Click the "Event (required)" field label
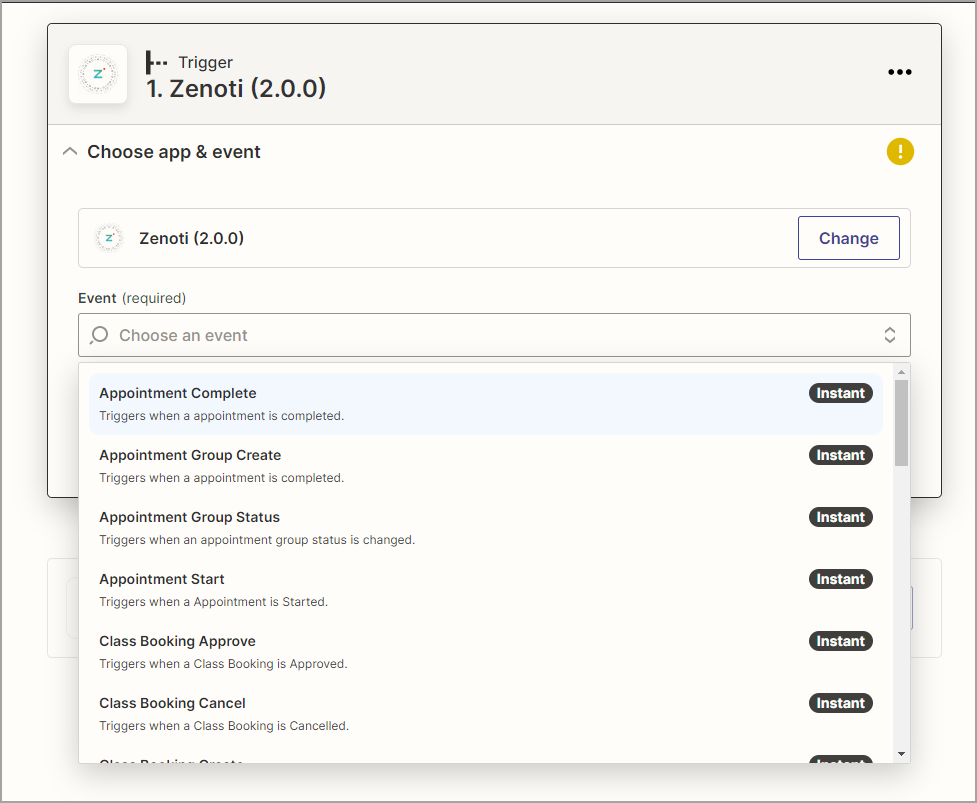 click(132, 298)
